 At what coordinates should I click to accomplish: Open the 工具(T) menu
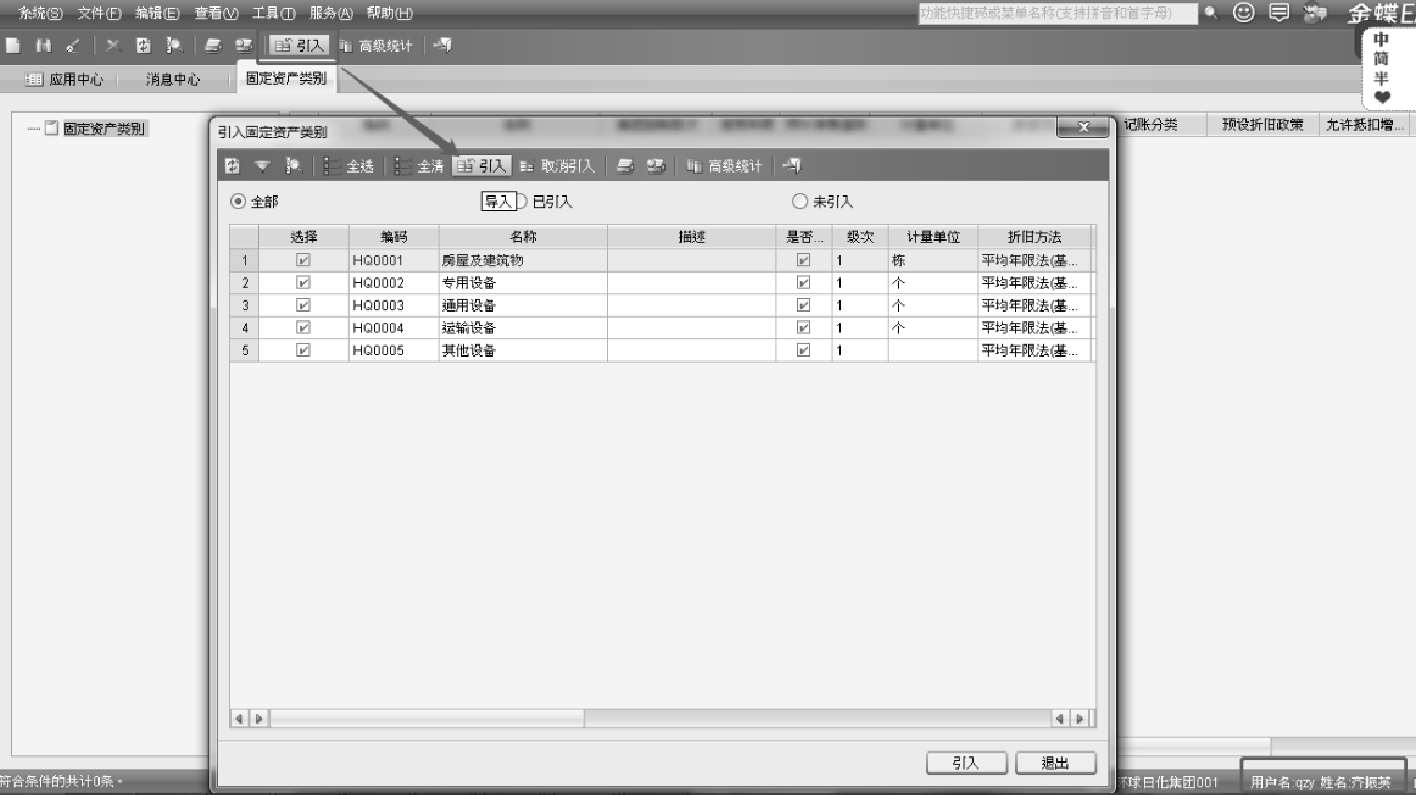(274, 13)
